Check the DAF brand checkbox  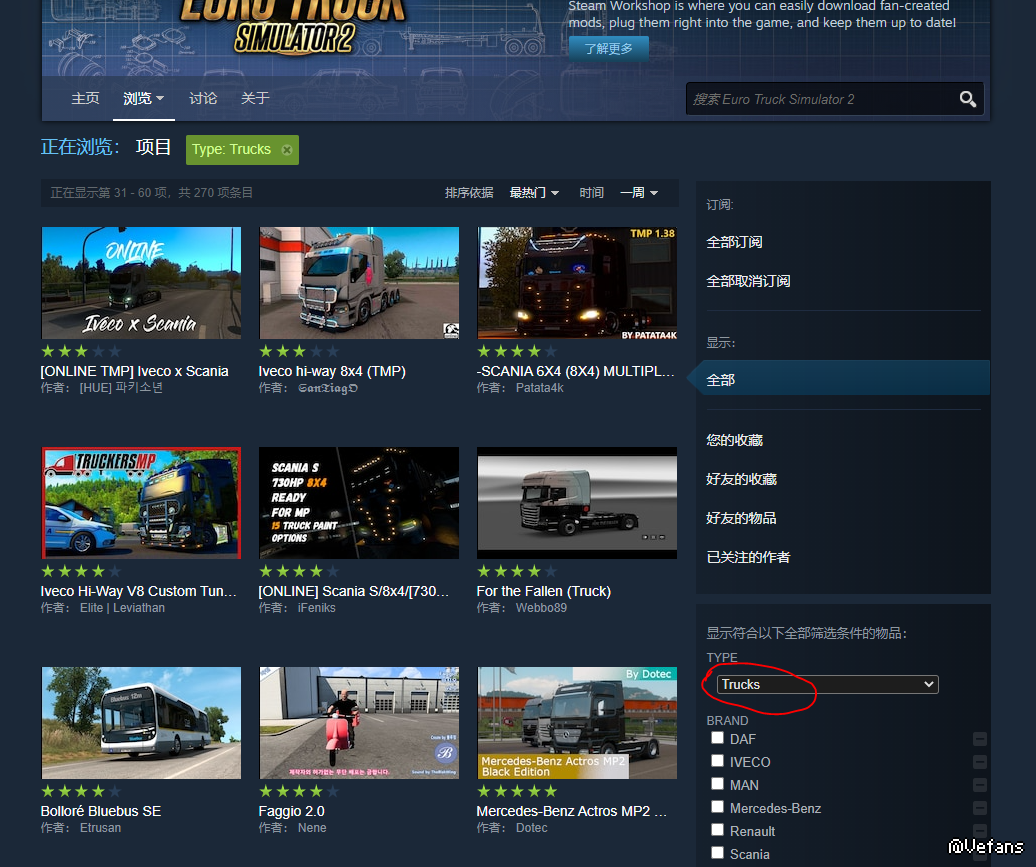718,737
